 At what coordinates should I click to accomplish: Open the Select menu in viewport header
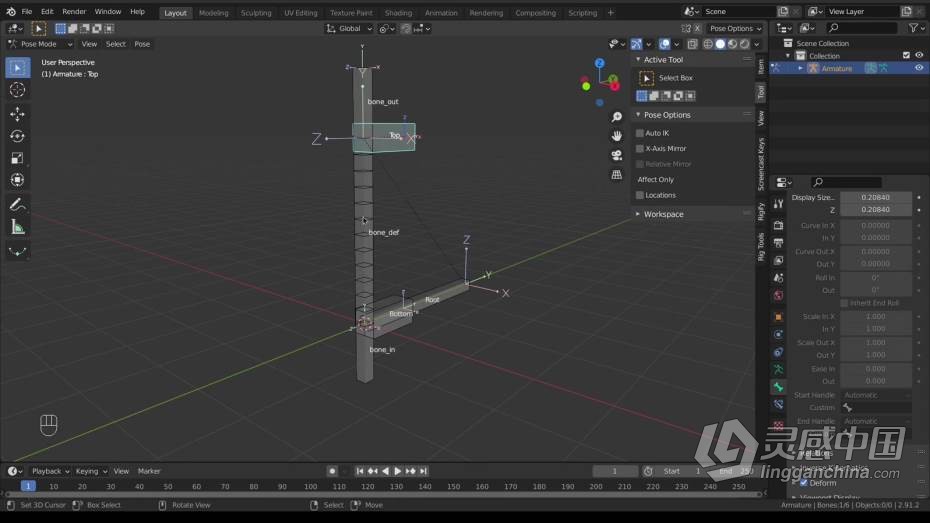(x=116, y=44)
